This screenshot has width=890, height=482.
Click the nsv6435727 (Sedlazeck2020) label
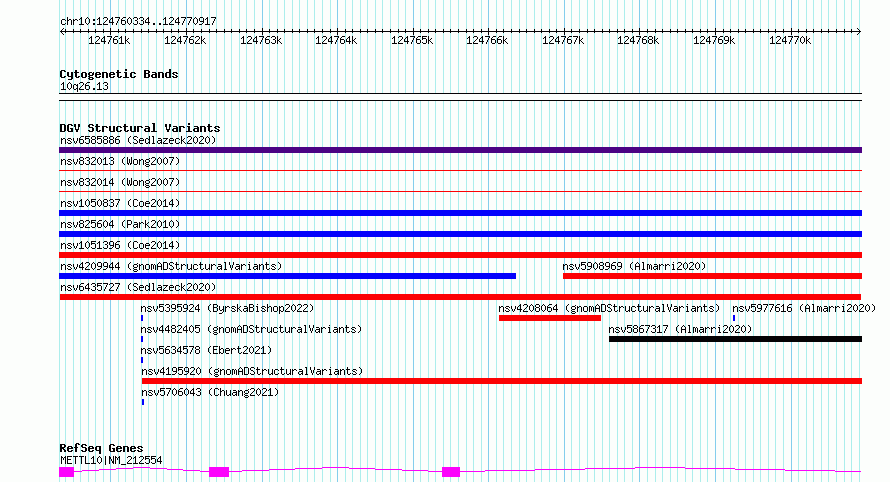point(138,287)
